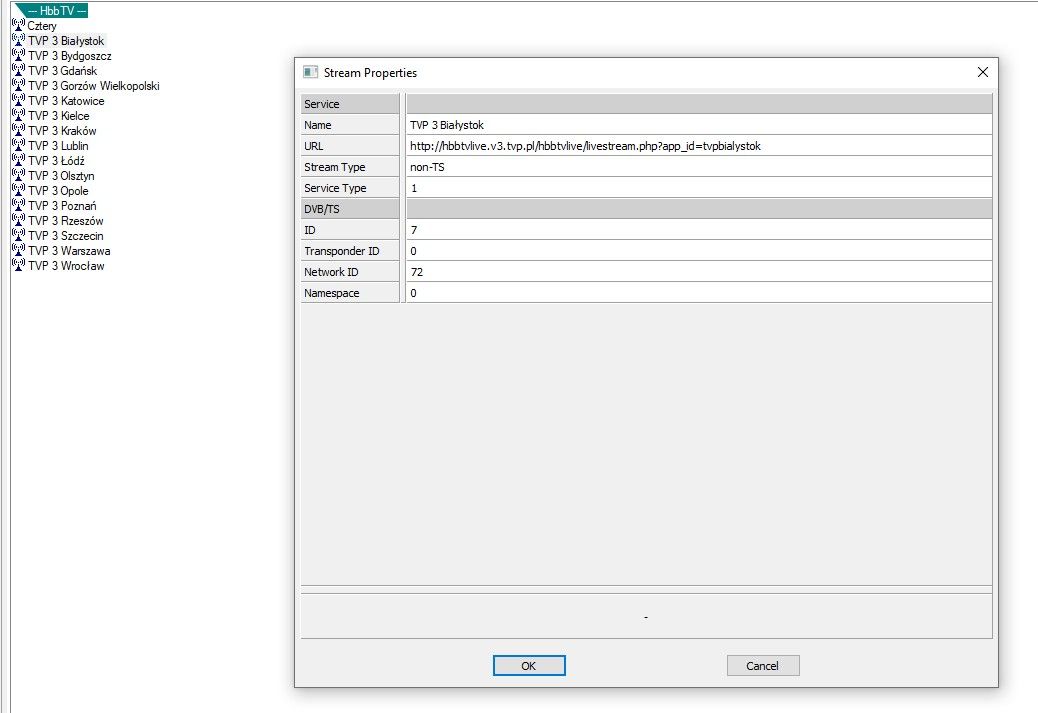Click the antenna icon beside TVP 3 Wrocław

point(19,265)
